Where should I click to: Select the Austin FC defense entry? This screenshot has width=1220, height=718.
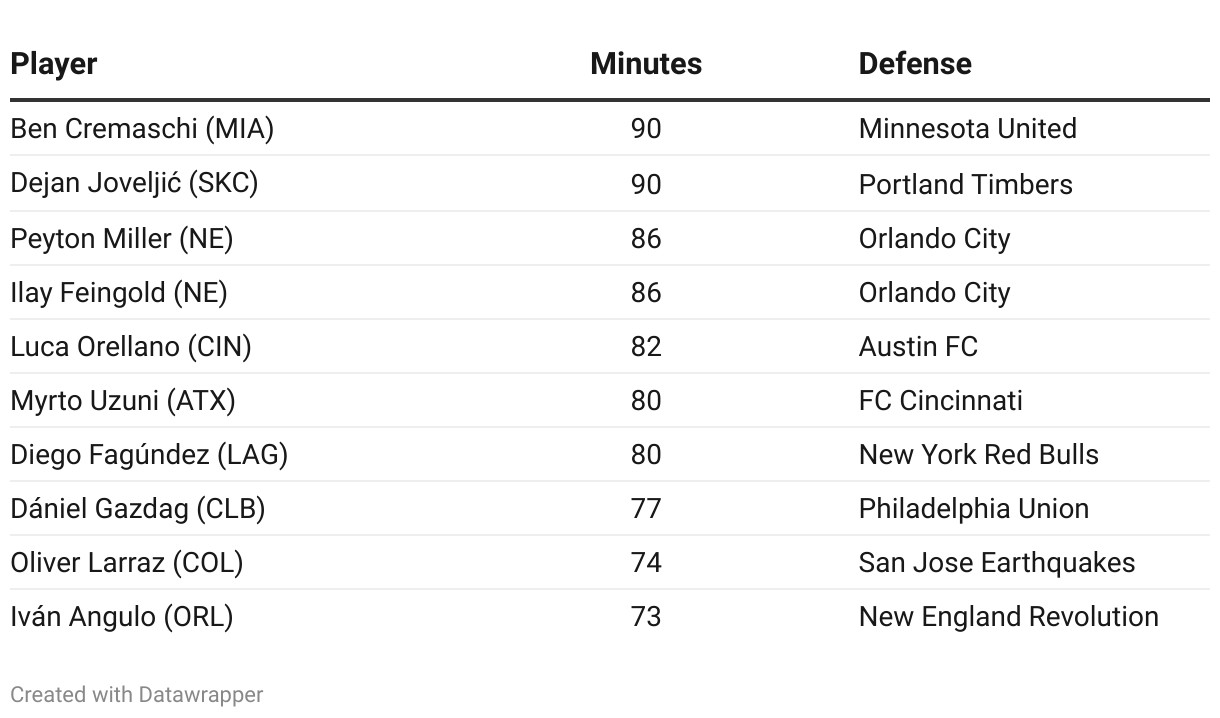click(x=918, y=347)
